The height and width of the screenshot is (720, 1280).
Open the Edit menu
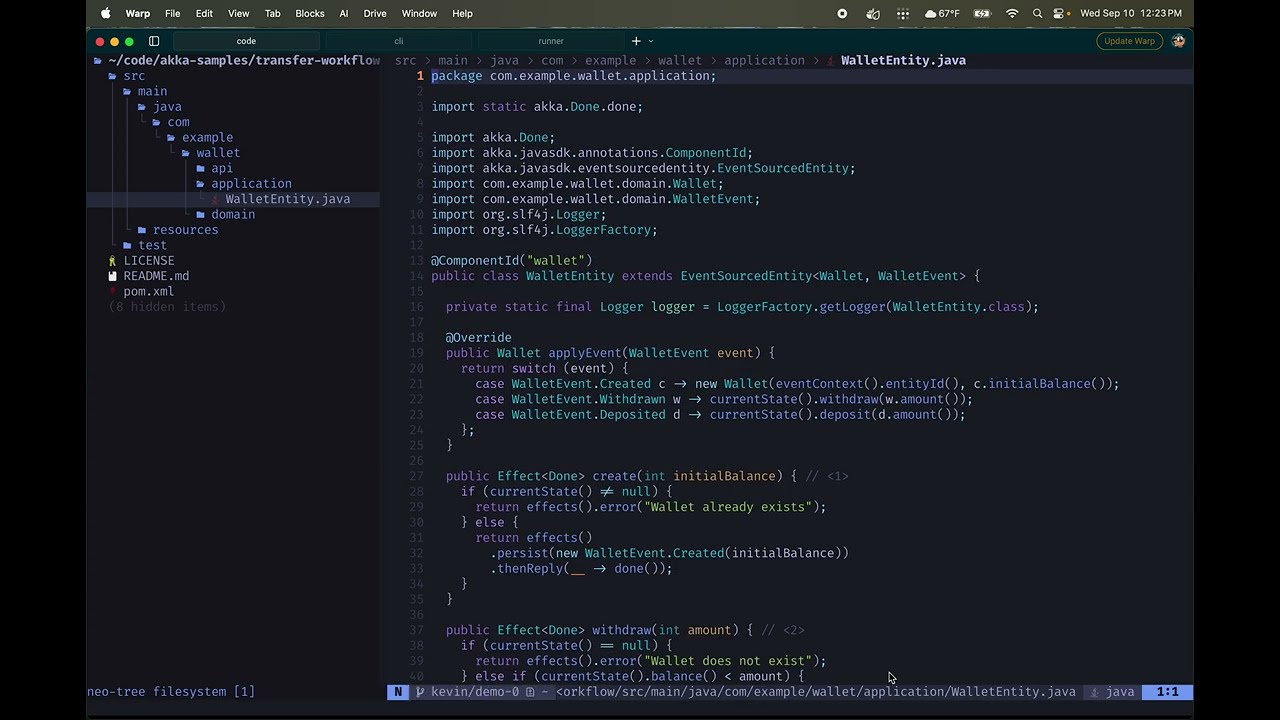(204, 13)
